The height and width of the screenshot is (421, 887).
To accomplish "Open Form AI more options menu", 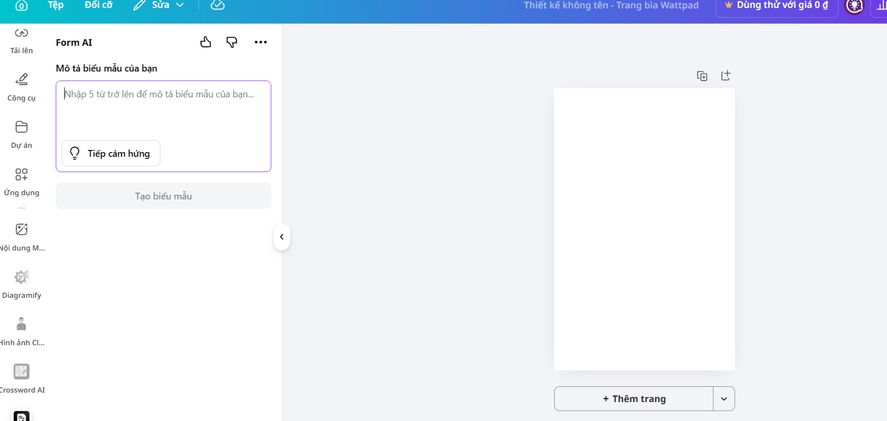I will click(260, 42).
